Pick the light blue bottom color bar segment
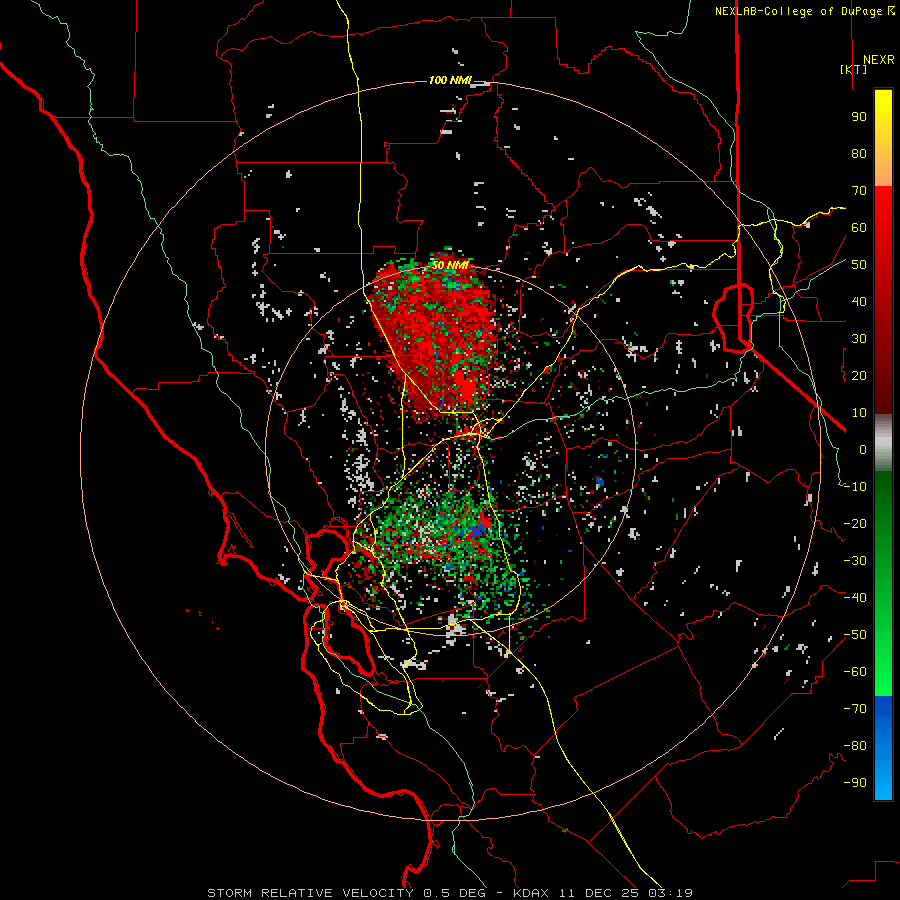The width and height of the screenshot is (900, 900). [x=883, y=778]
